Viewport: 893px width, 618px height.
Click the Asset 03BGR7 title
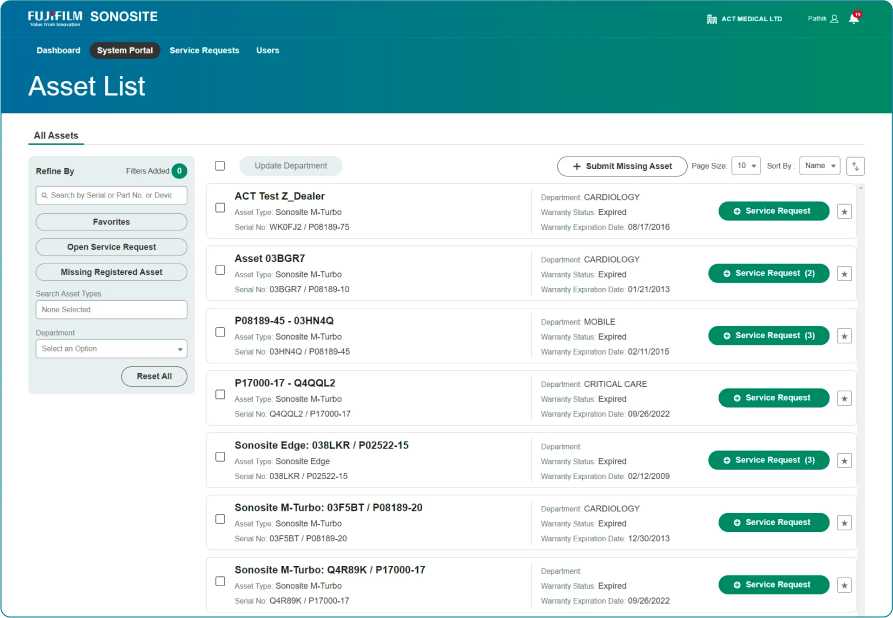tap(270, 259)
